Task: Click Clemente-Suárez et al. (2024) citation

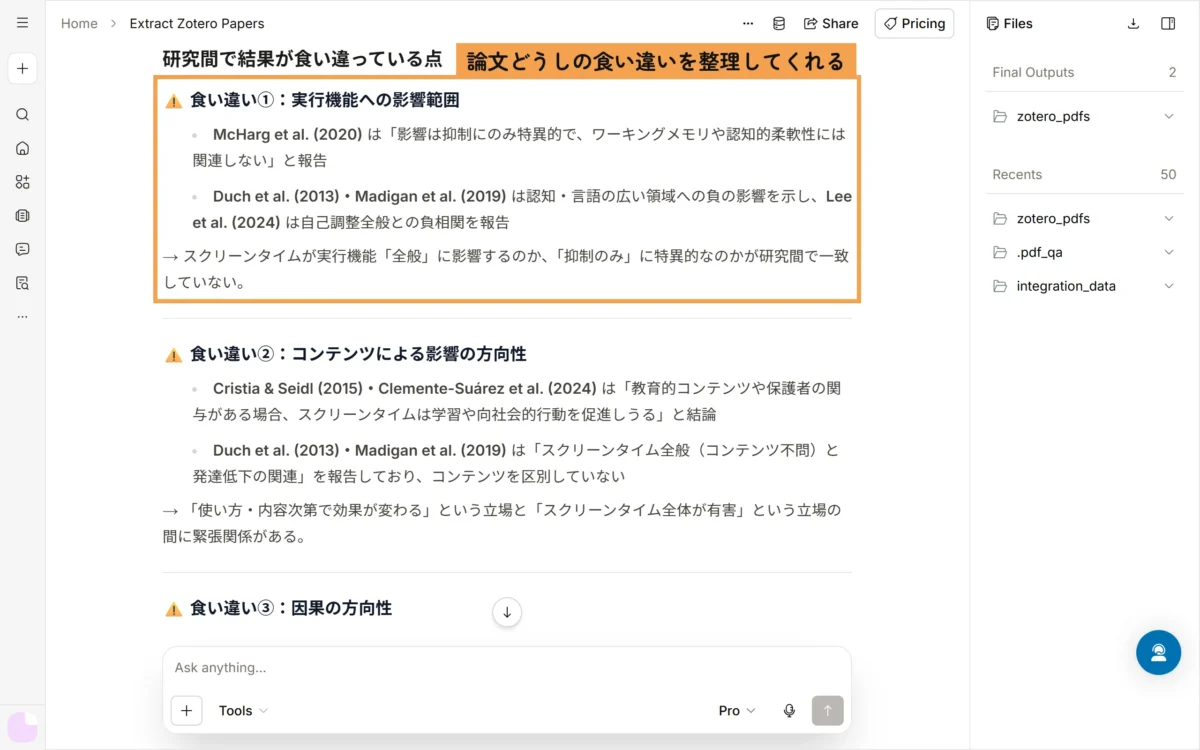Action: [489, 388]
